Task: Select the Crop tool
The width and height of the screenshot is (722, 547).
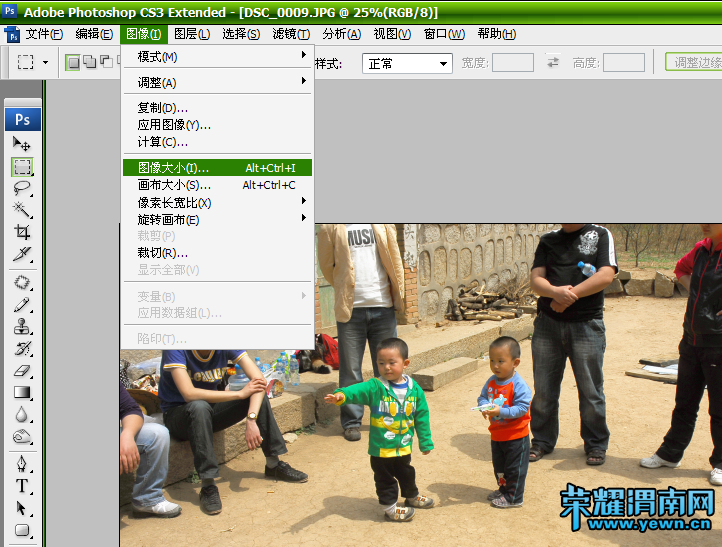Action: [x=22, y=232]
